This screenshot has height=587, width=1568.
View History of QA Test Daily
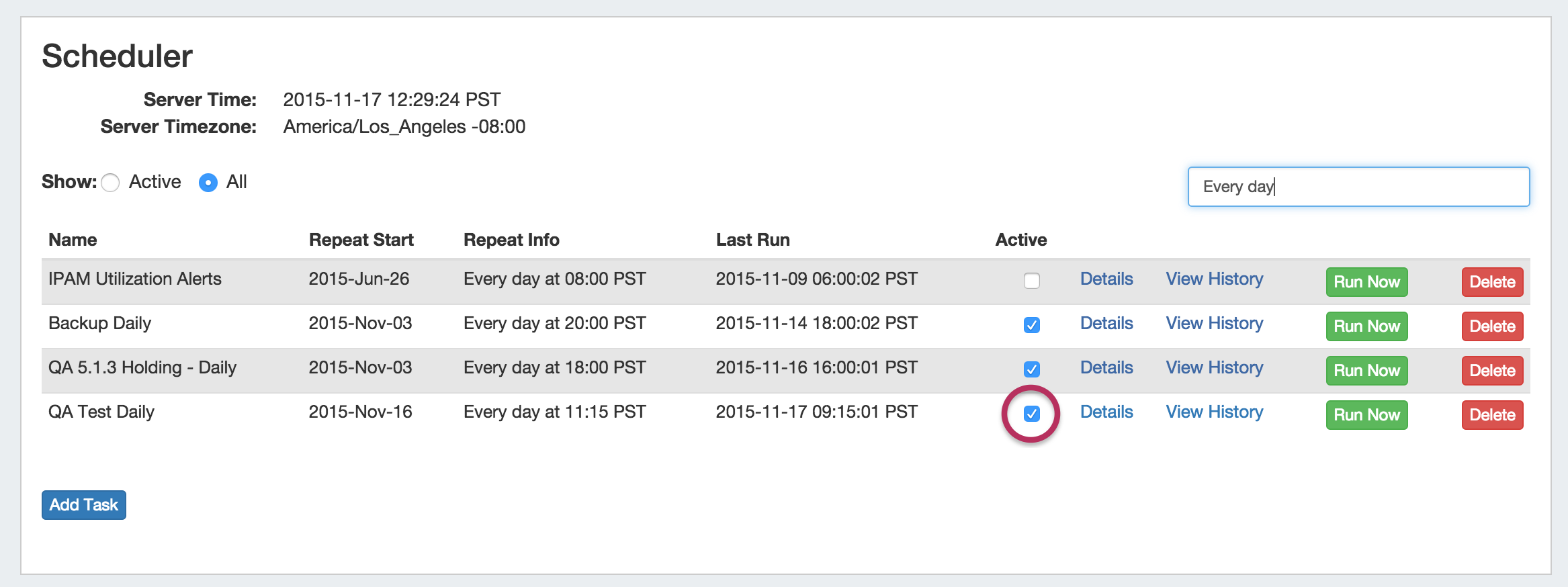(x=1214, y=412)
